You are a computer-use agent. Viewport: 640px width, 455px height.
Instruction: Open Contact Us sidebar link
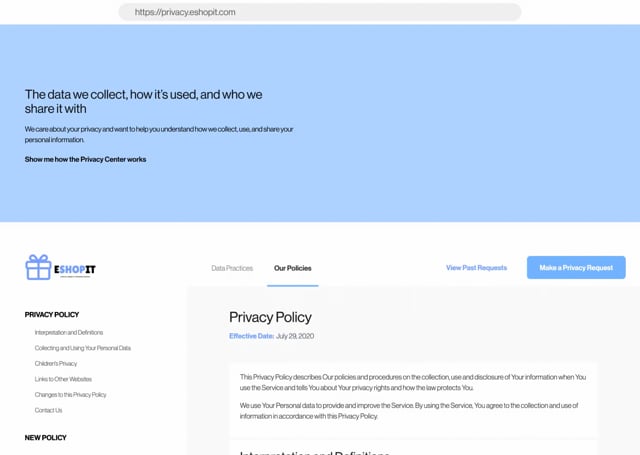49,410
